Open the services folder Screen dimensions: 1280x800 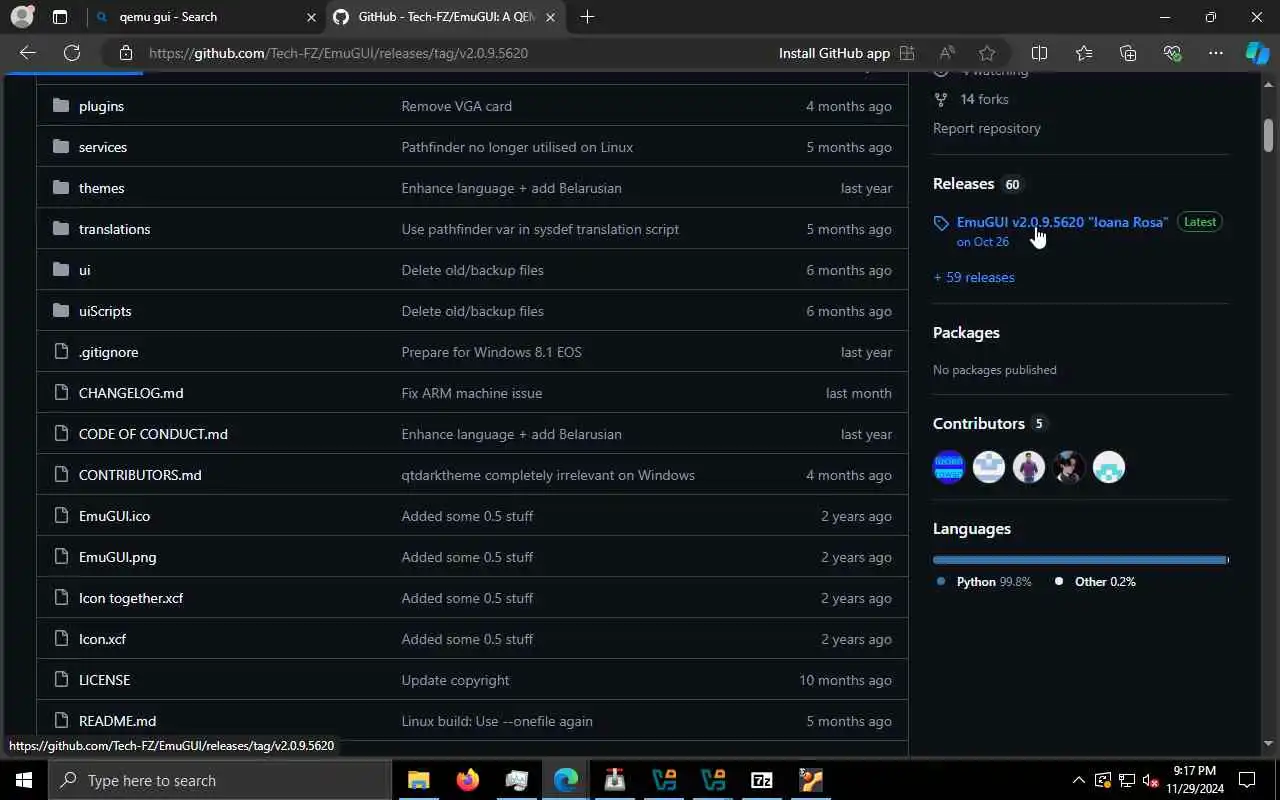click(x=103, y=147)
